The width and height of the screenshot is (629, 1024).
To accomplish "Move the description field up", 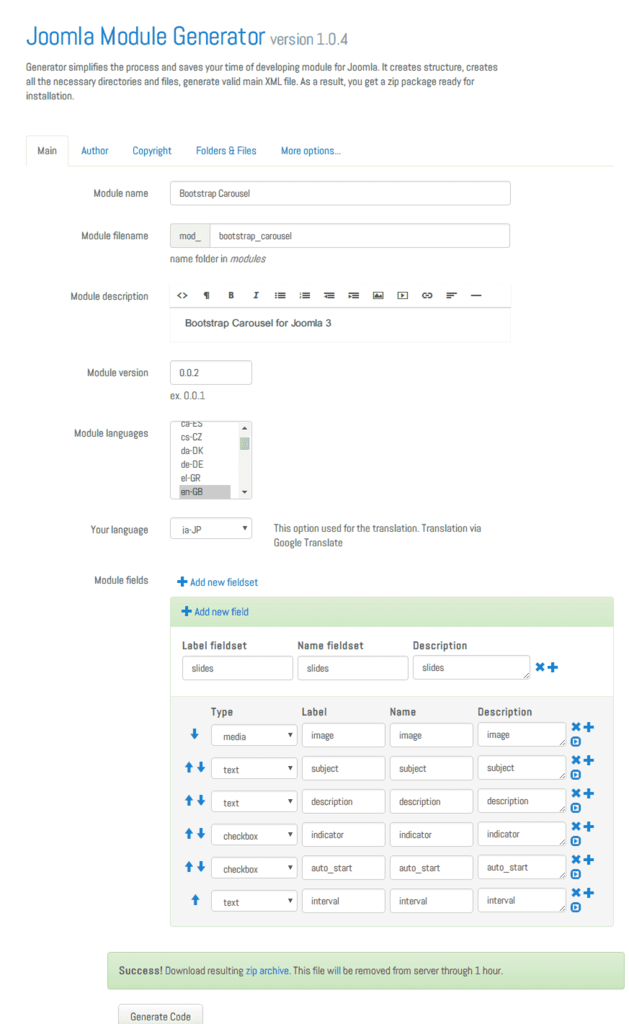I will coord(189,800).
